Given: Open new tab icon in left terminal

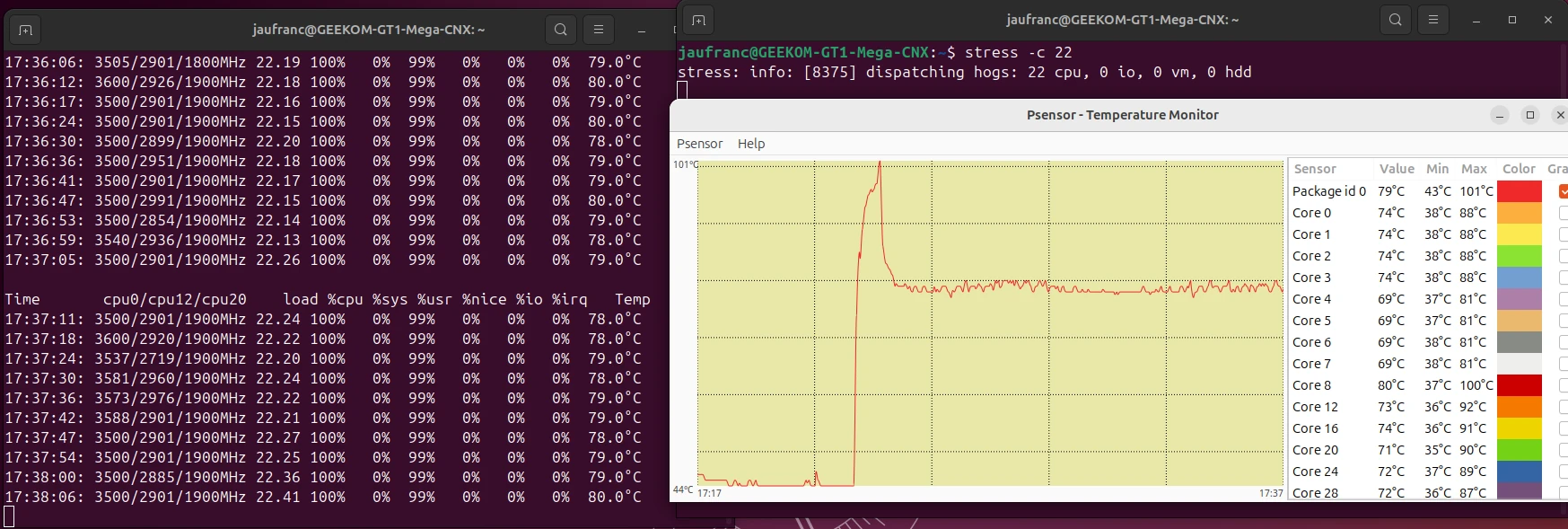Looking at the screenshot, I should [x=25, y=30].
